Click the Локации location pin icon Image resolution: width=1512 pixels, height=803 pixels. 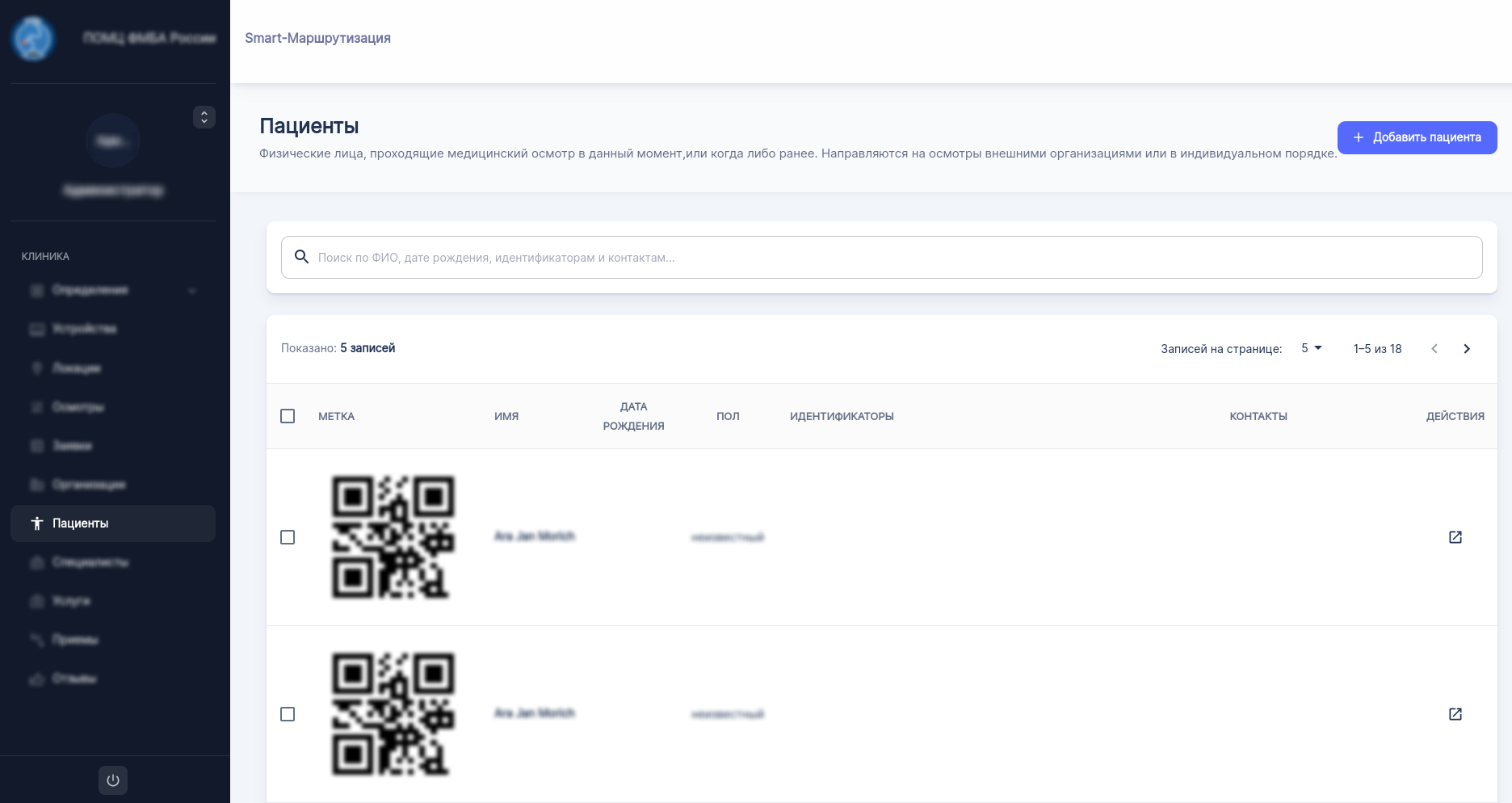(x=36, y=368)
